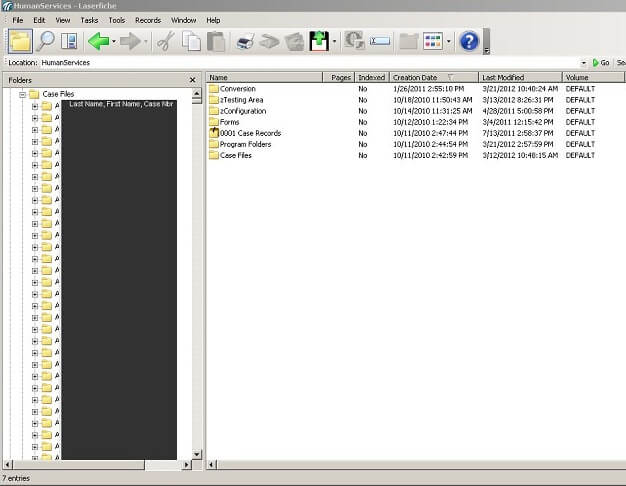Screen dimensions: 626x486
Task: Click the file list scroll-left arrow
Action: [x=212, y=464]
